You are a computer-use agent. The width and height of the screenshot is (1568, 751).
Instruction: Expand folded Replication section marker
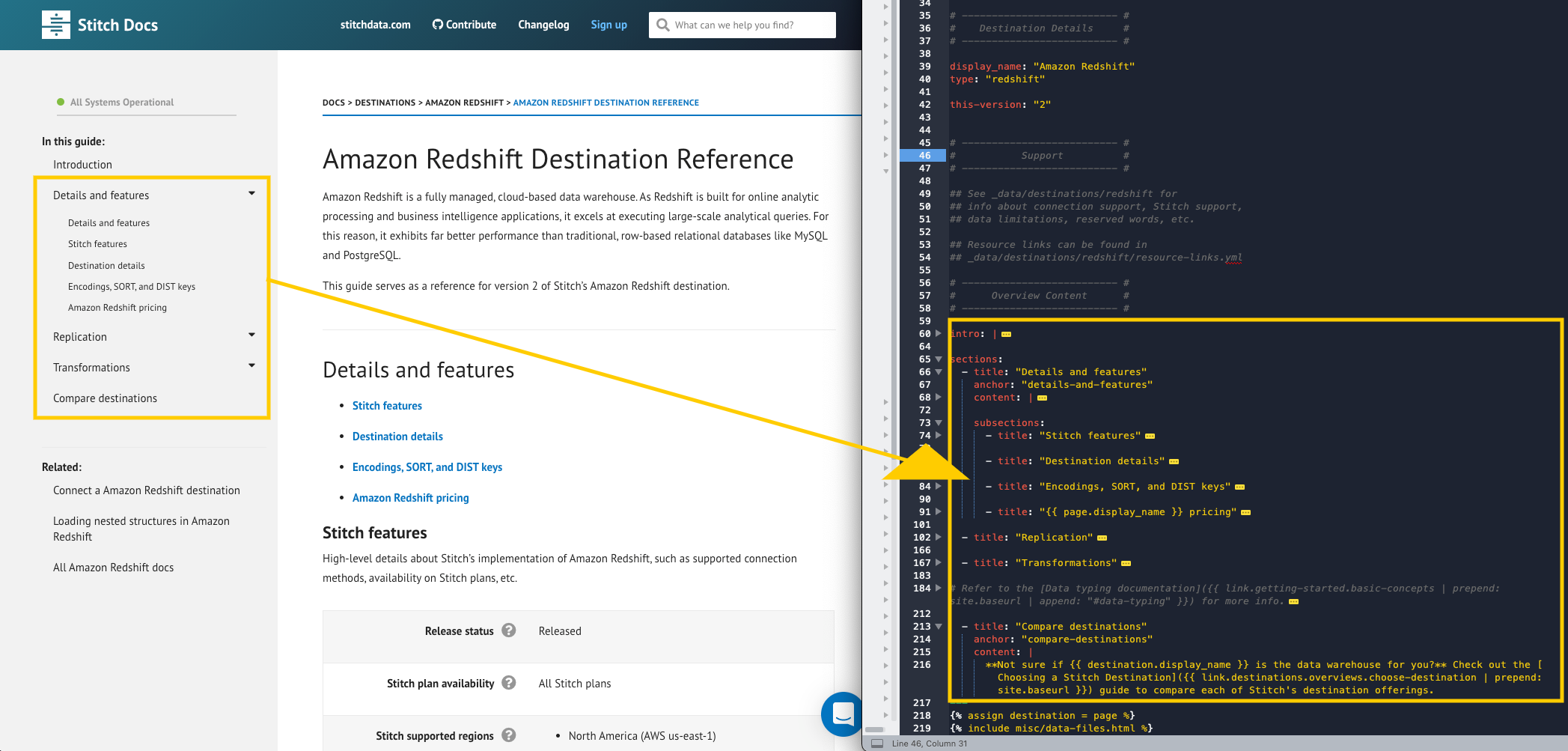(x=1102, y=538)
